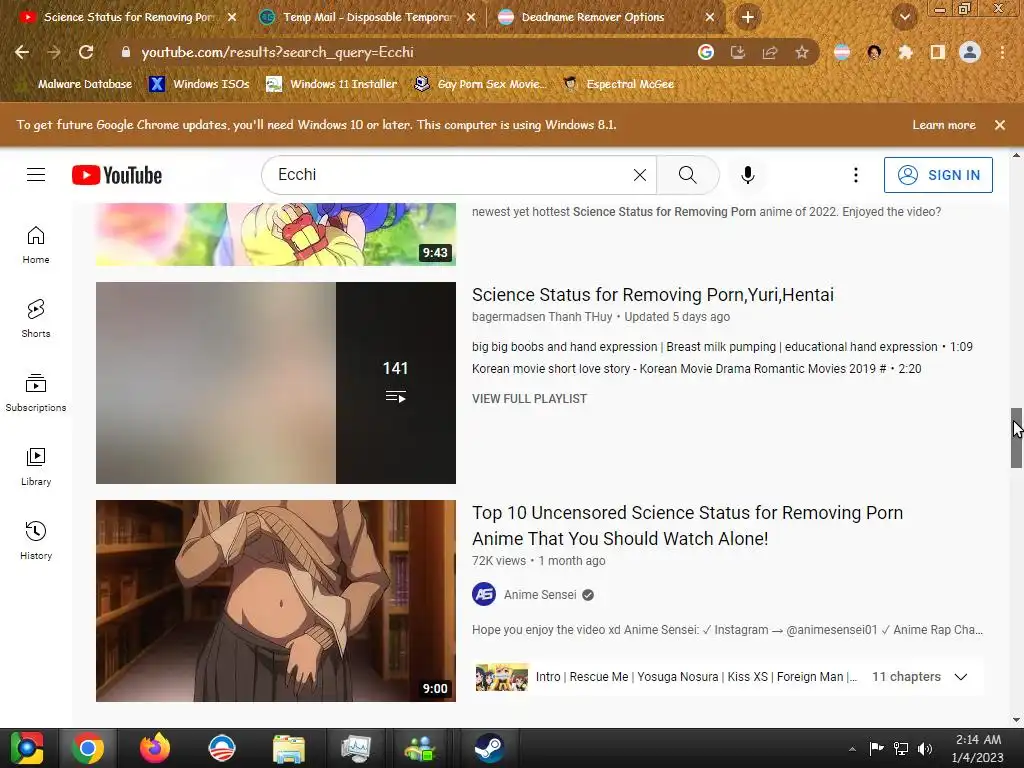Open Chrome three-dot menu
The image size is (1024, 768).
1002,52
